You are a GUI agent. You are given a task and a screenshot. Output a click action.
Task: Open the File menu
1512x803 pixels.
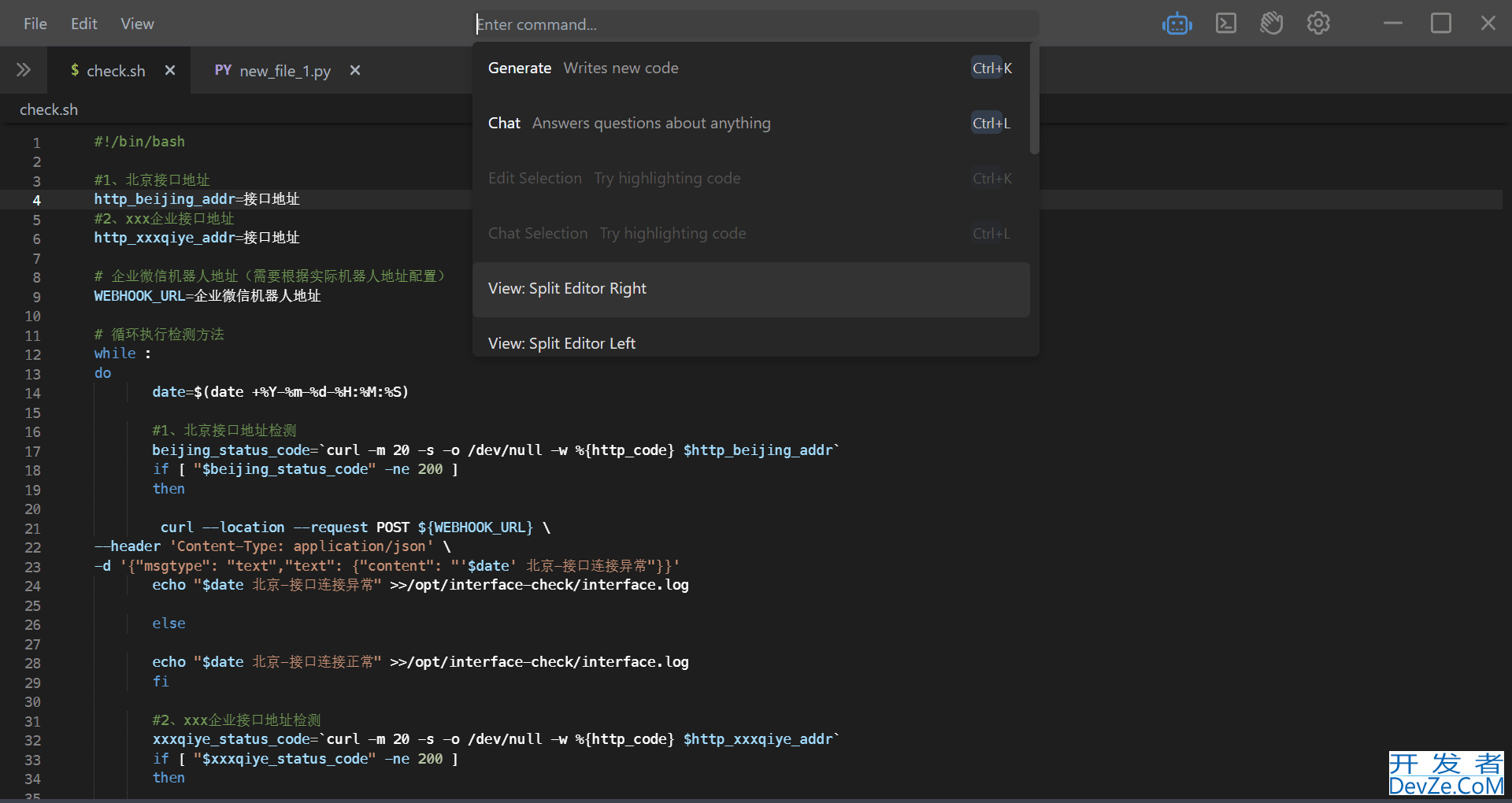click(x=35, y=24)
